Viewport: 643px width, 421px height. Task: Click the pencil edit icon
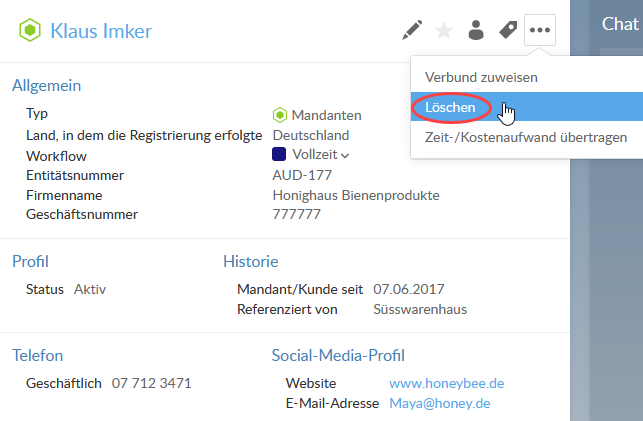point(412,30)
